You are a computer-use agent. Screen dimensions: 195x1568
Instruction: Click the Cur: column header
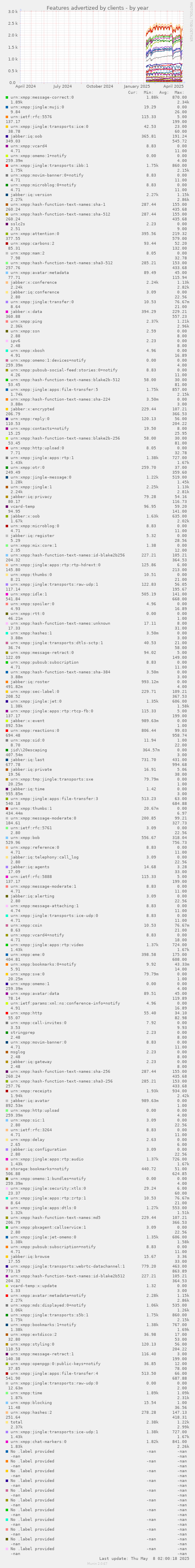133,93
